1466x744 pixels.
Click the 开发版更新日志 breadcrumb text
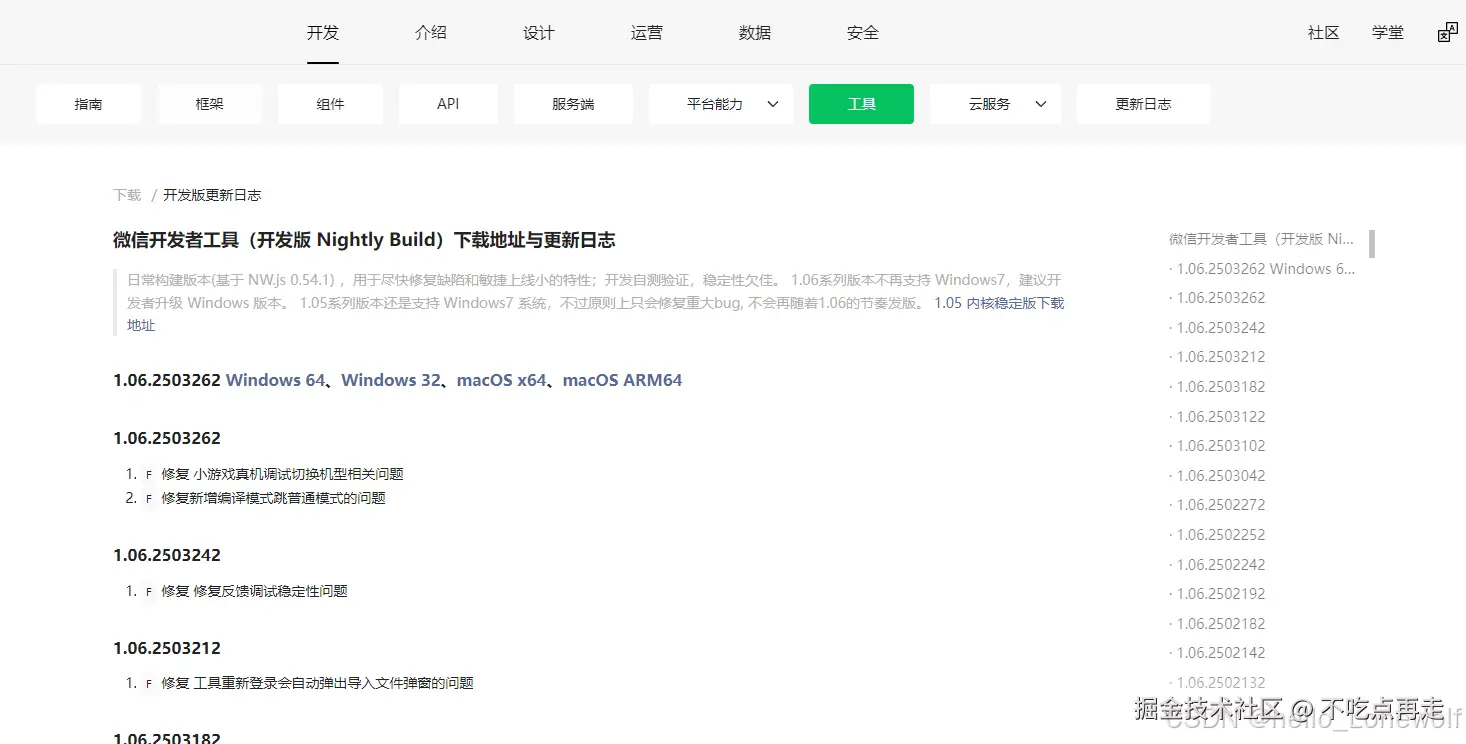212,195
